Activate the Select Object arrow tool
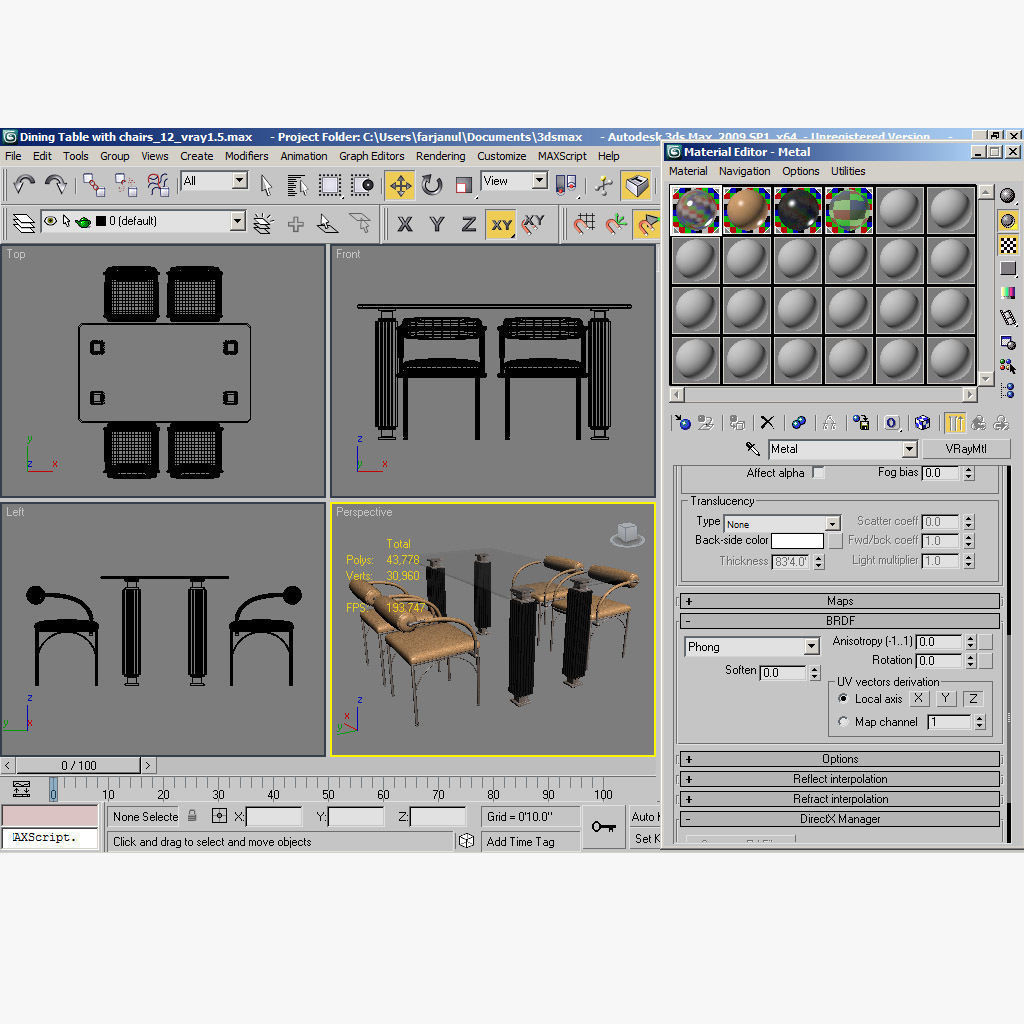1024x1024 pixels. (266, 185)
